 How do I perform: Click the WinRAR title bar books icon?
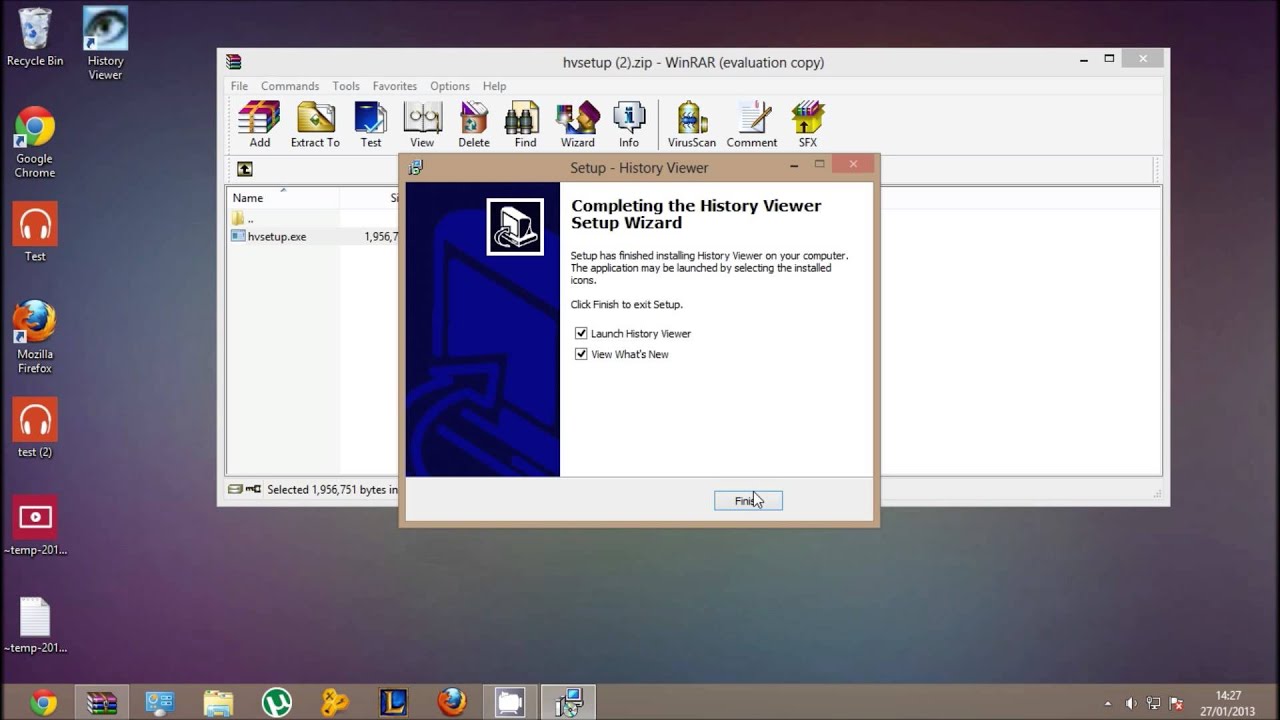233,62
